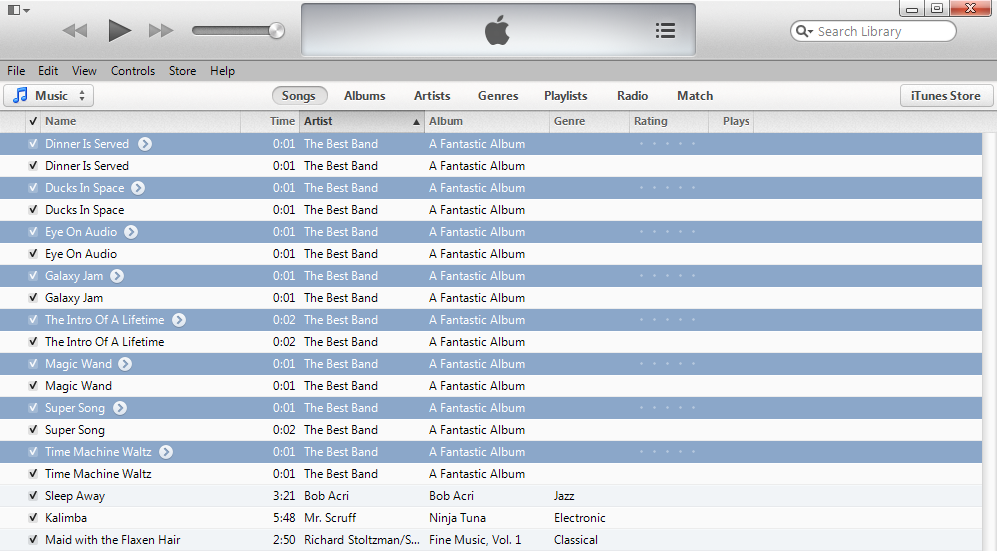Click the Mr. Scruff artist cell
Viewport: 997px width, 551px height.
(x=330, y=517)
